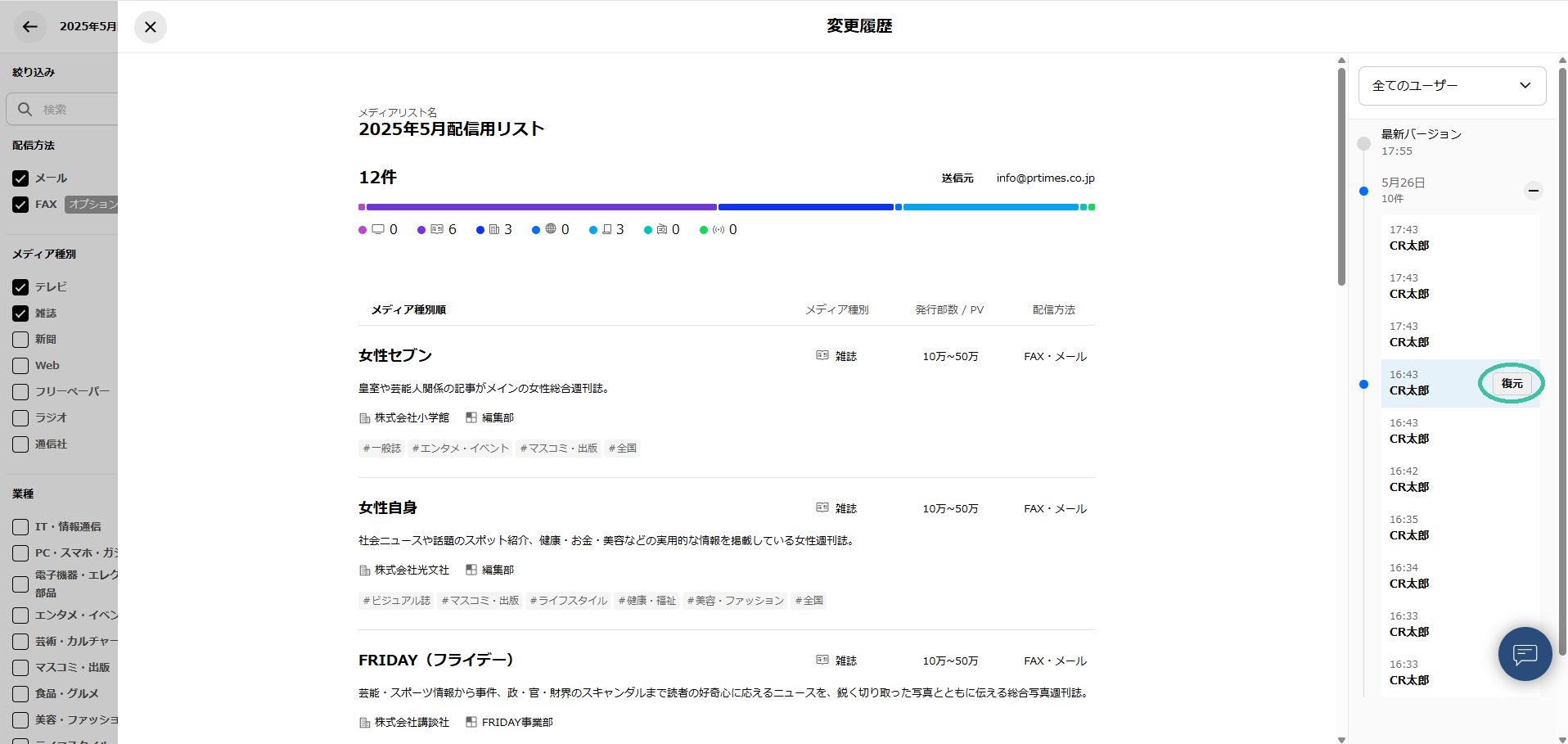Click the newspaper icon in the count legend
The image size is (1568, 744).
tap(494, 229)
